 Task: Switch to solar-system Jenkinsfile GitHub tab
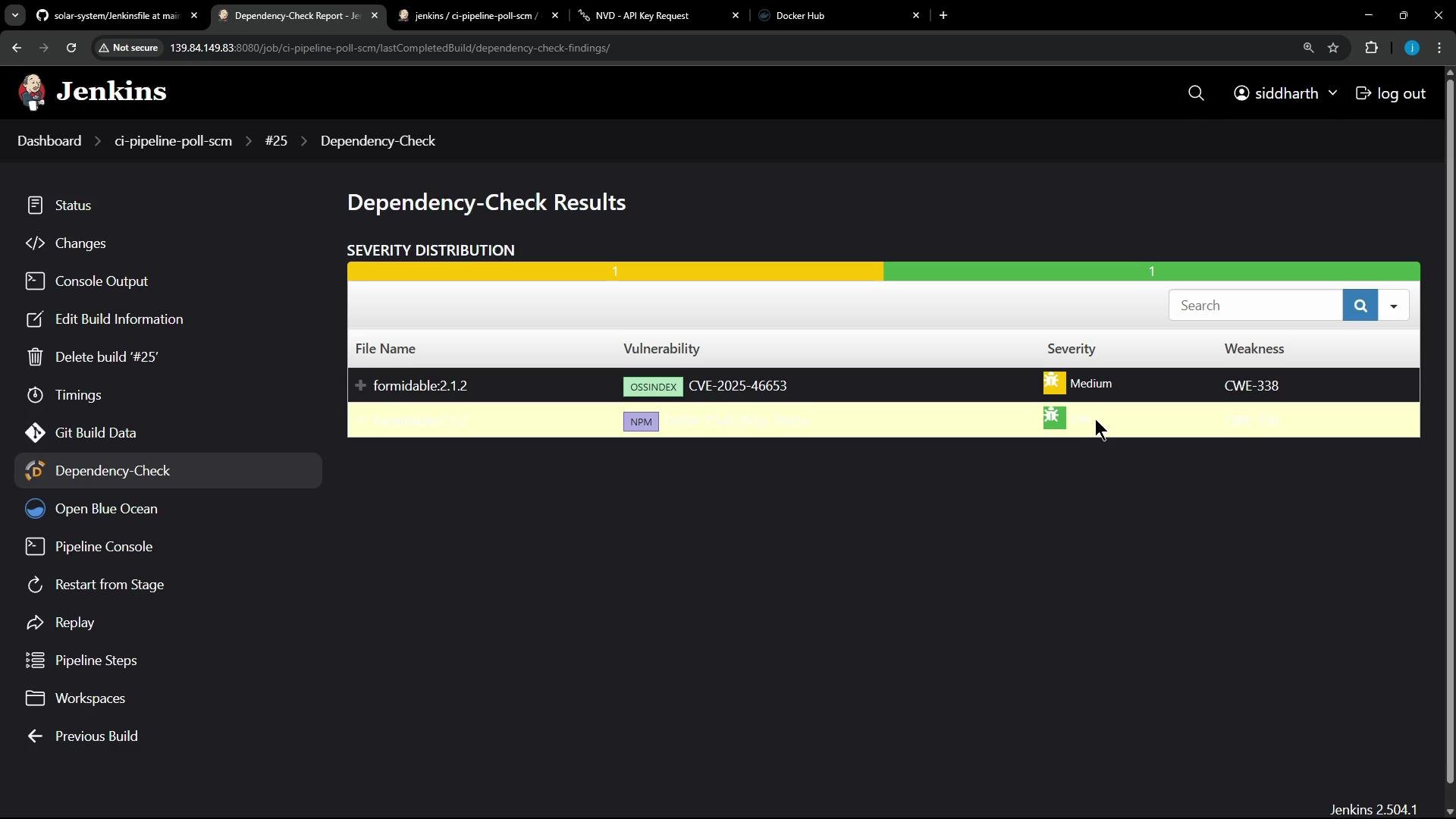coord(117,15)
